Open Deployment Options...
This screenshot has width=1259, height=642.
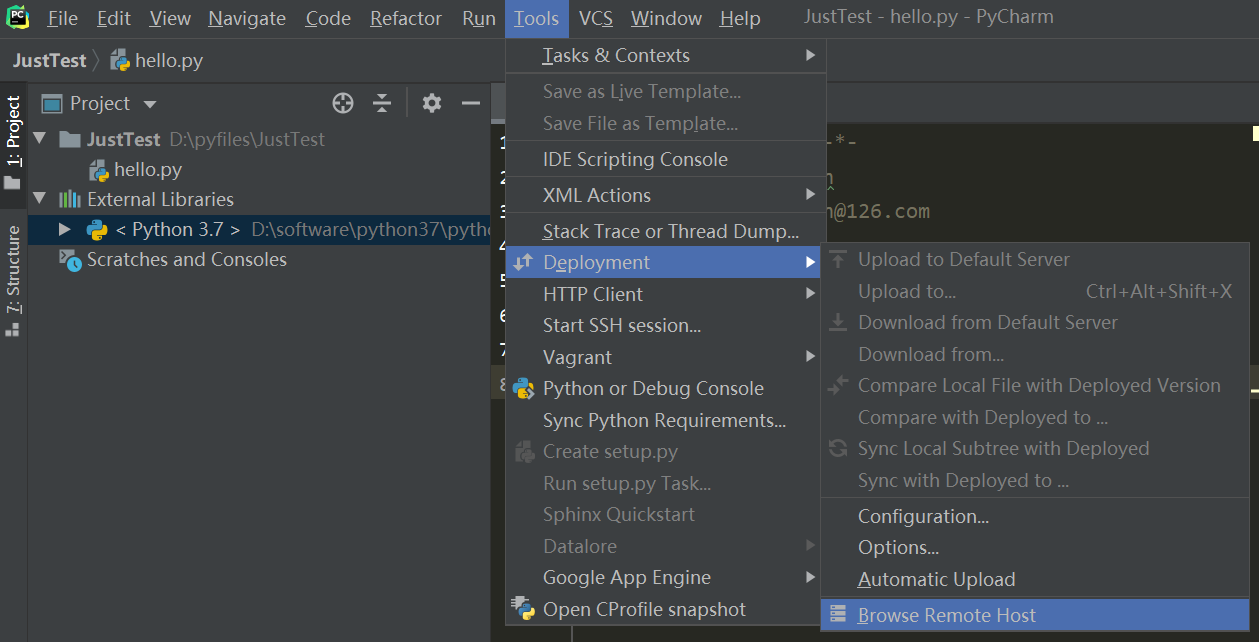pyautogui.click(x=1036, y=547)
